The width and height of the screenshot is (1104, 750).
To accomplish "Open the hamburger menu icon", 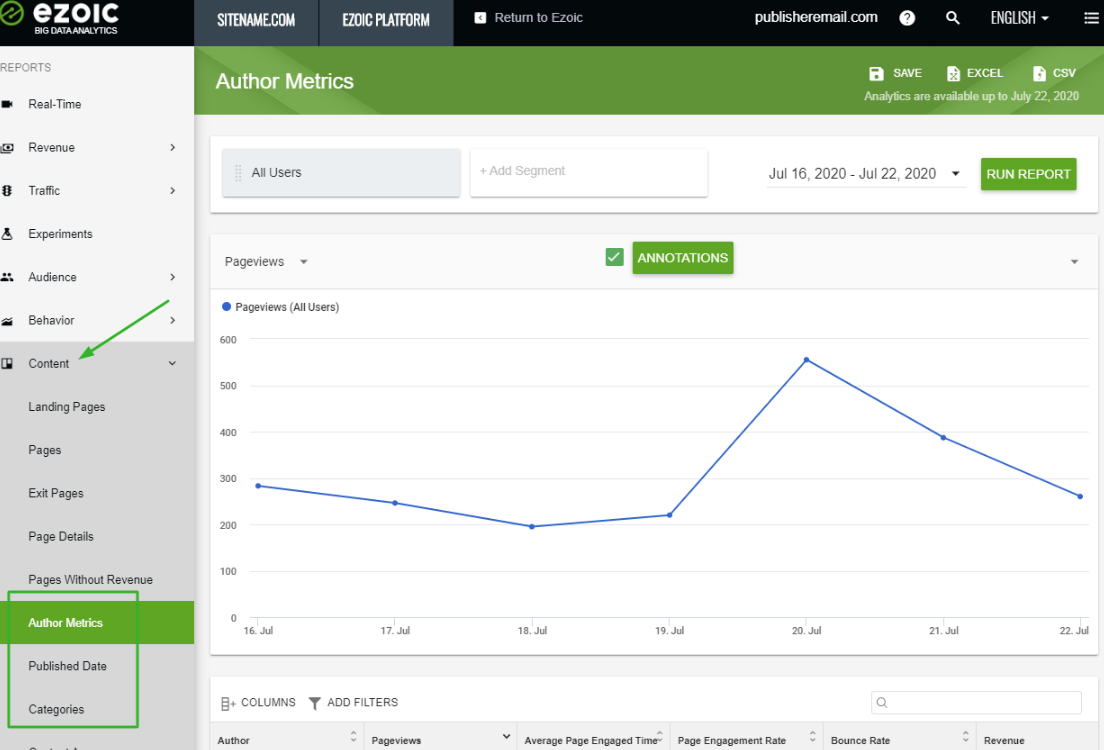I will (x=1091, y=18).
